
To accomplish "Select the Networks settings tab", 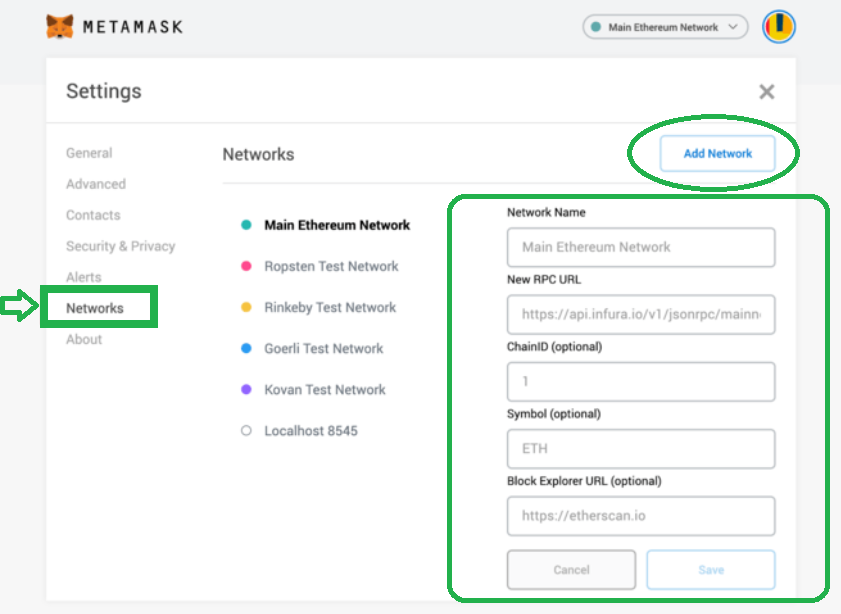I will point(95,308).
